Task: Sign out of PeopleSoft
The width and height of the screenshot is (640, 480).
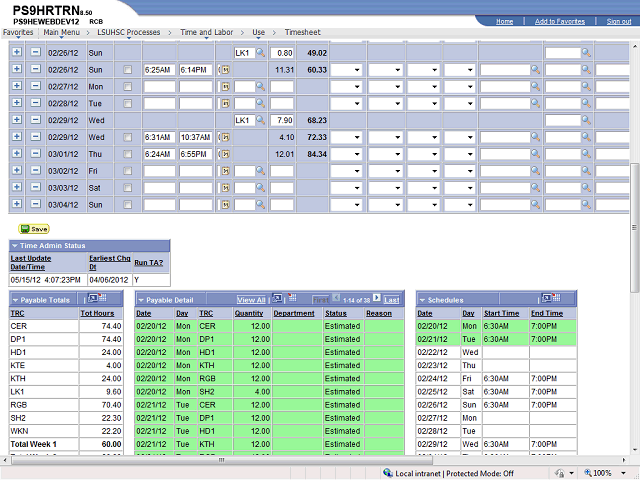Action: [x=619, y=21]
